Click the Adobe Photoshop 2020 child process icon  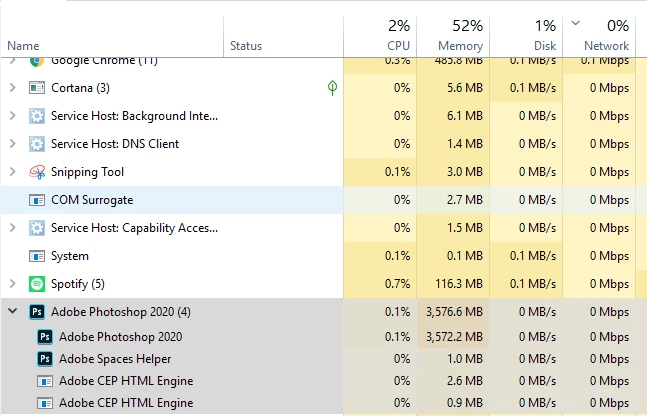point(45,337)
